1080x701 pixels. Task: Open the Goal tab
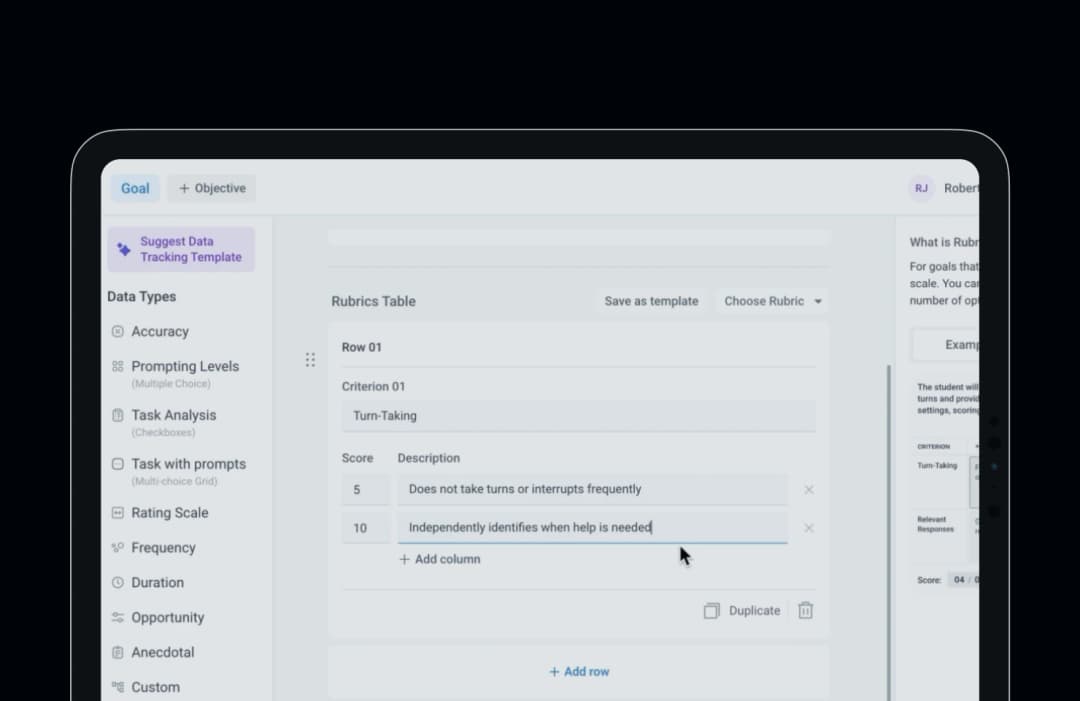coord(135,188)
